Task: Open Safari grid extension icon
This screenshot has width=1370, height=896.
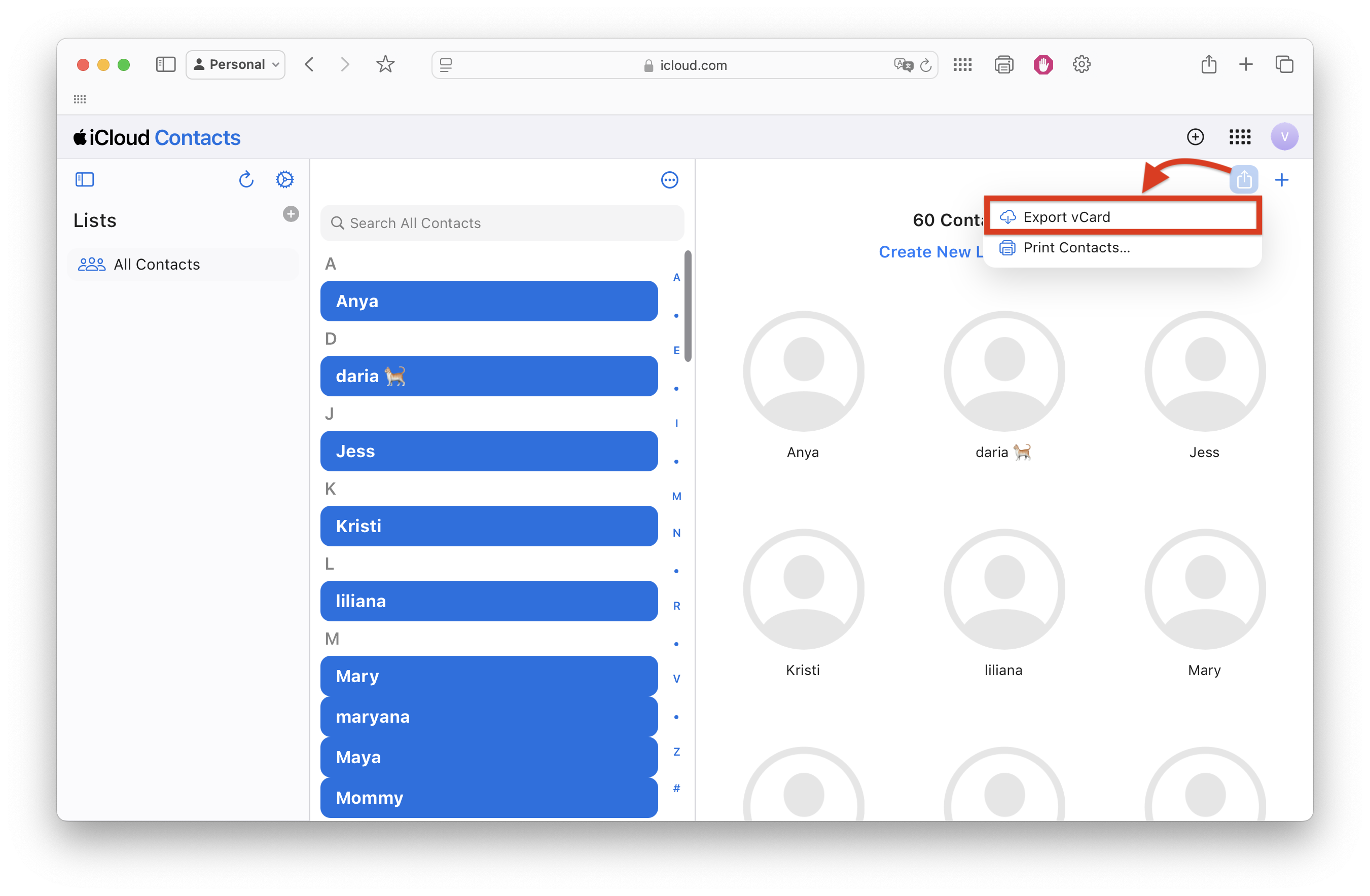Action: point(962,64)
